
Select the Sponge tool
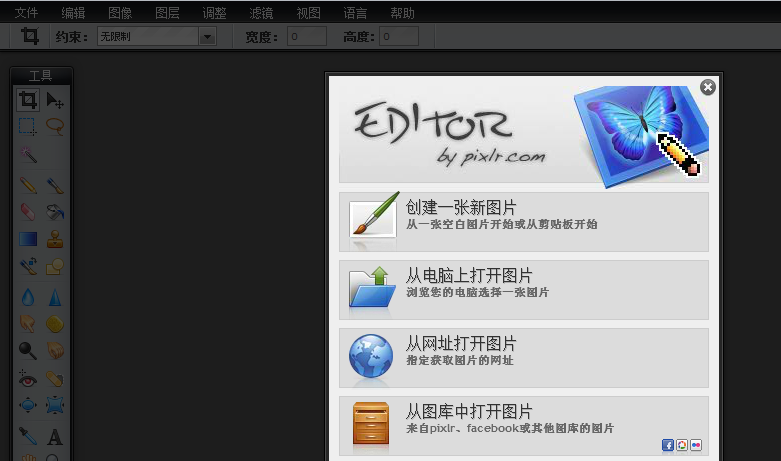point(55,324)
